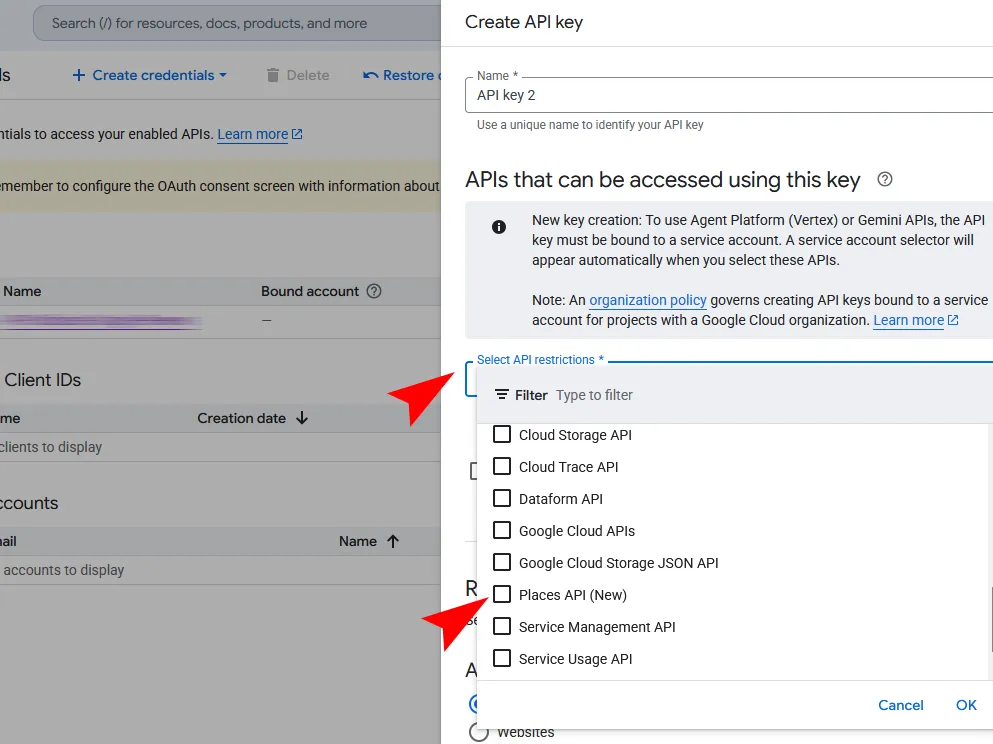Click the blurred API key name row
The image size is (993, 744).
[101, 322]
